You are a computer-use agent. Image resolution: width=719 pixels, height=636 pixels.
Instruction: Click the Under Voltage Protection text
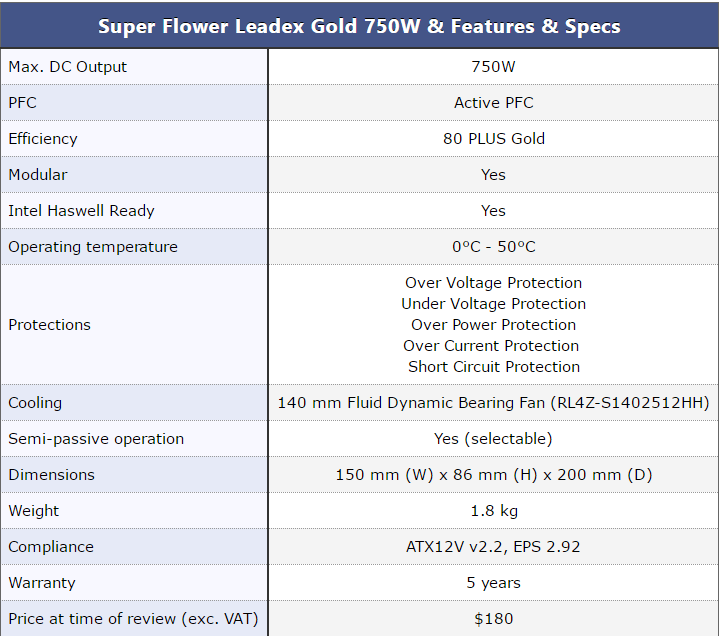tap(493, 304)
